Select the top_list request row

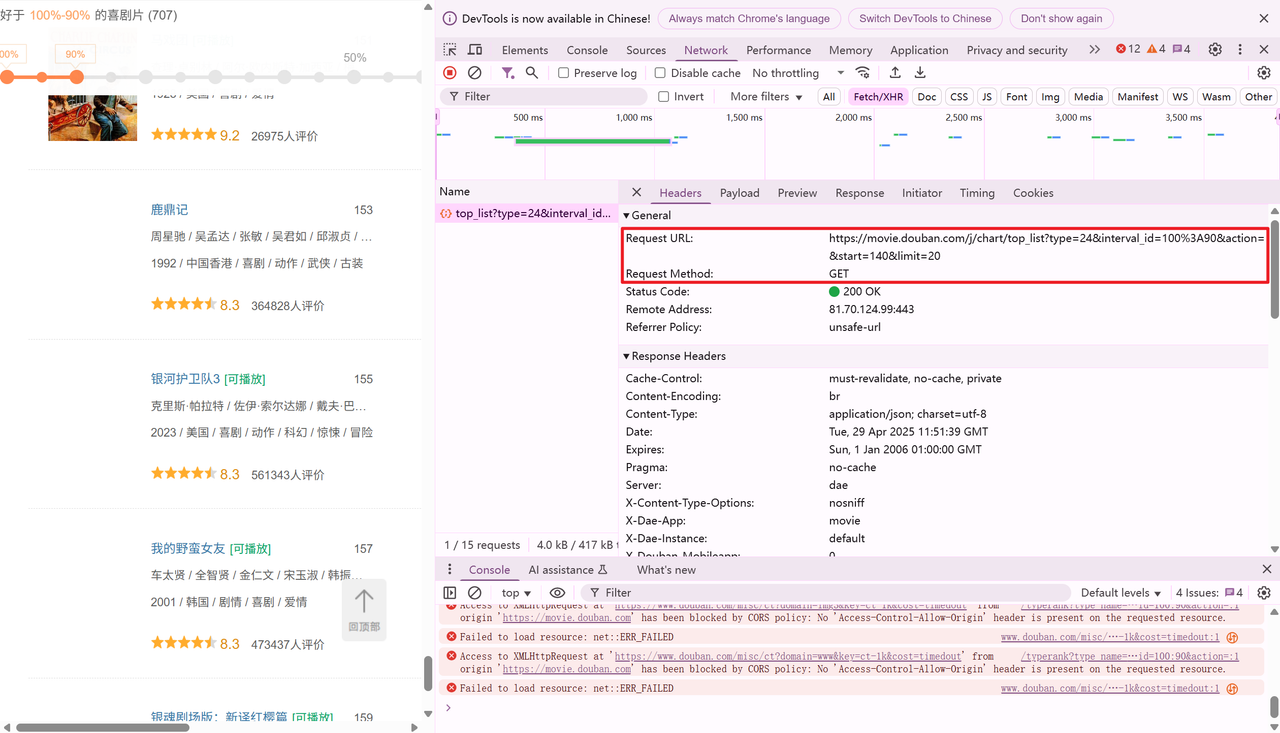[x=527, y=213]
